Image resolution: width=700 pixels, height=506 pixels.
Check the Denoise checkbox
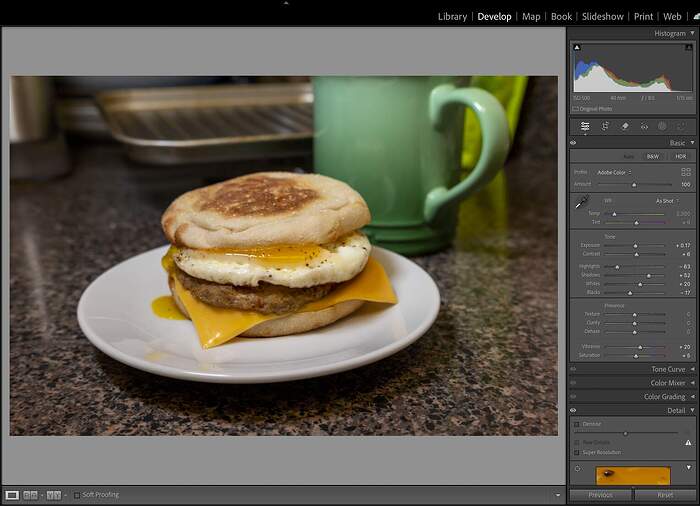click(x=577, y=424)
